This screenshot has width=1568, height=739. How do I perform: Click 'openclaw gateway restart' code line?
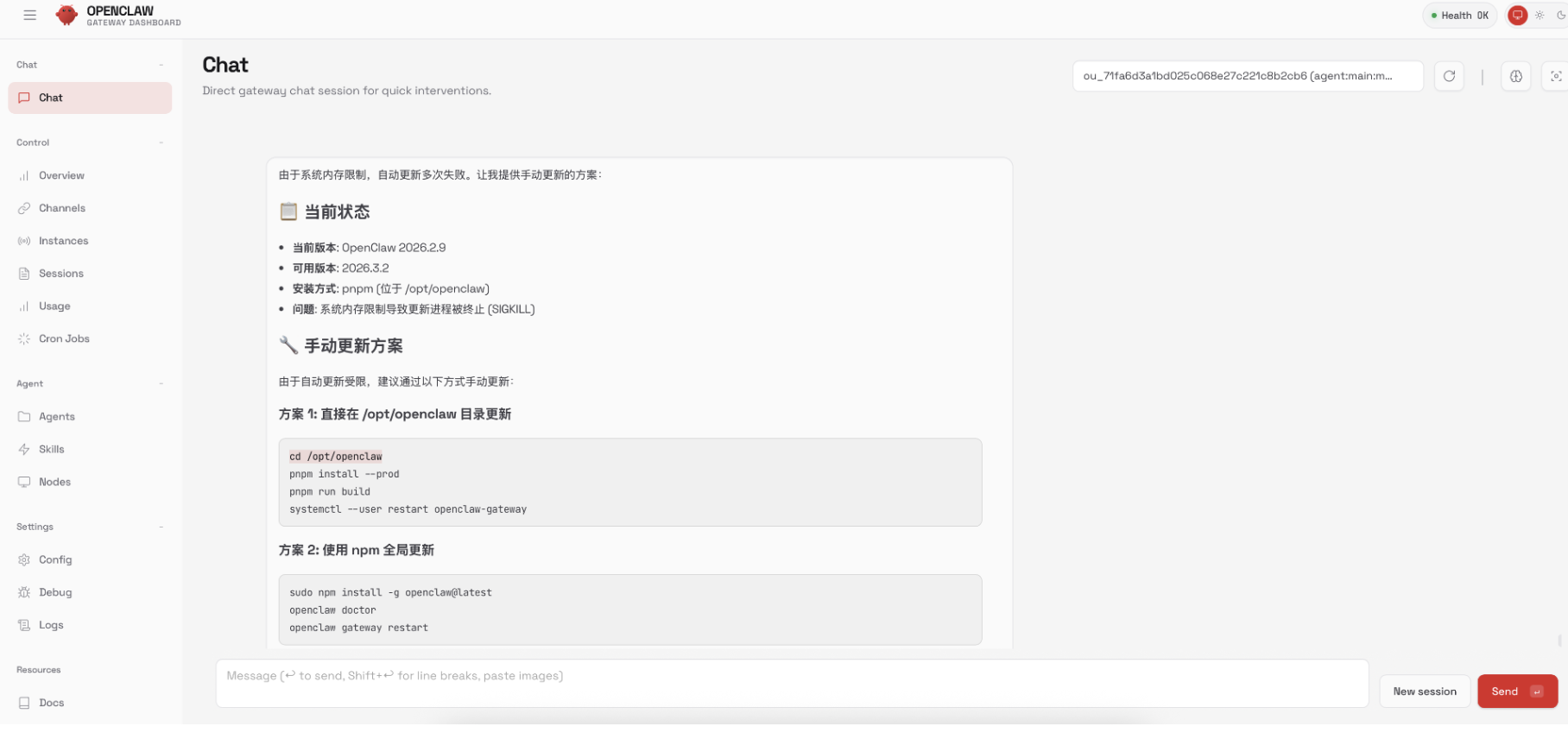(358, 628)
